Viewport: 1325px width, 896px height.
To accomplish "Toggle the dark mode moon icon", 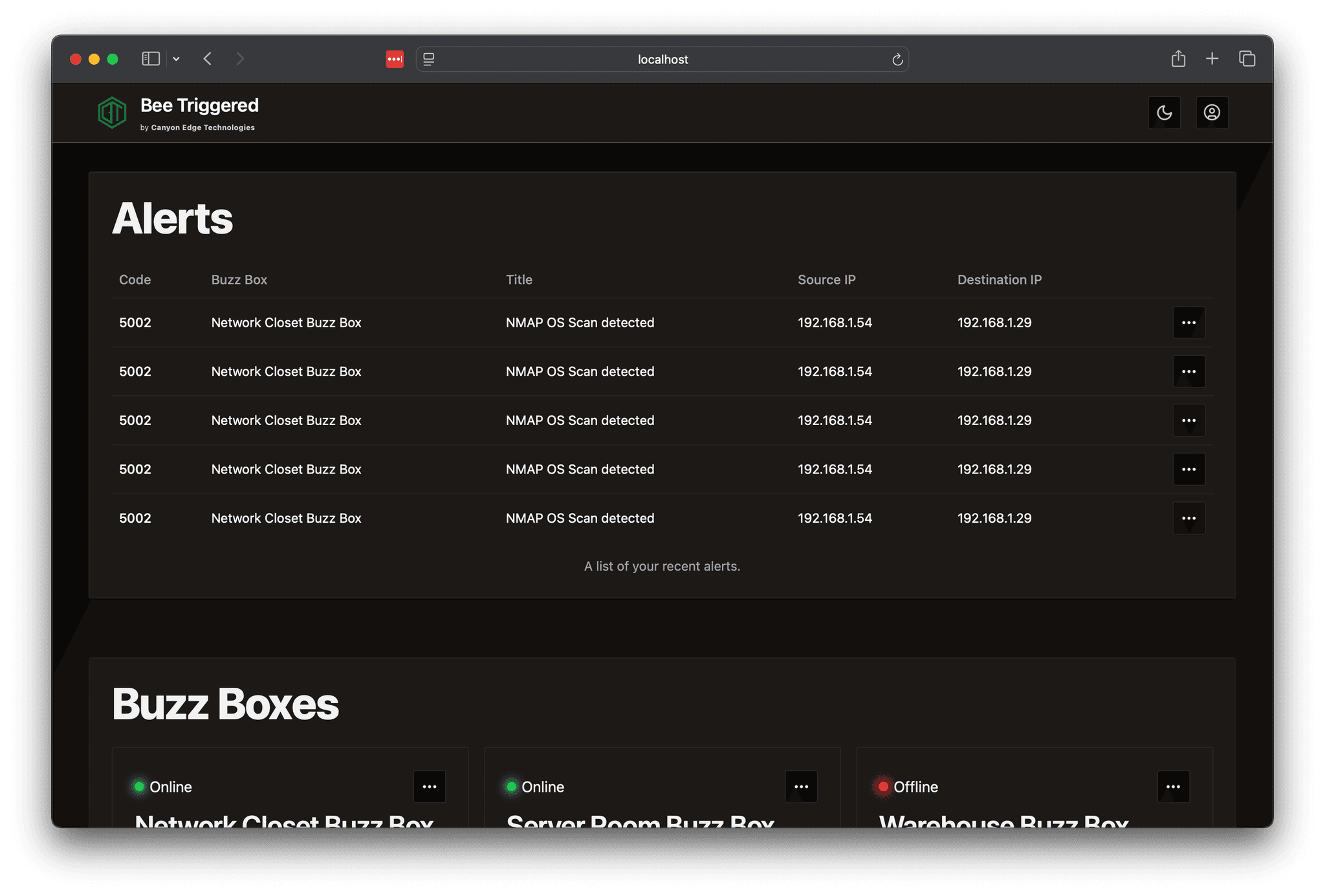I will coord(1164,113).
